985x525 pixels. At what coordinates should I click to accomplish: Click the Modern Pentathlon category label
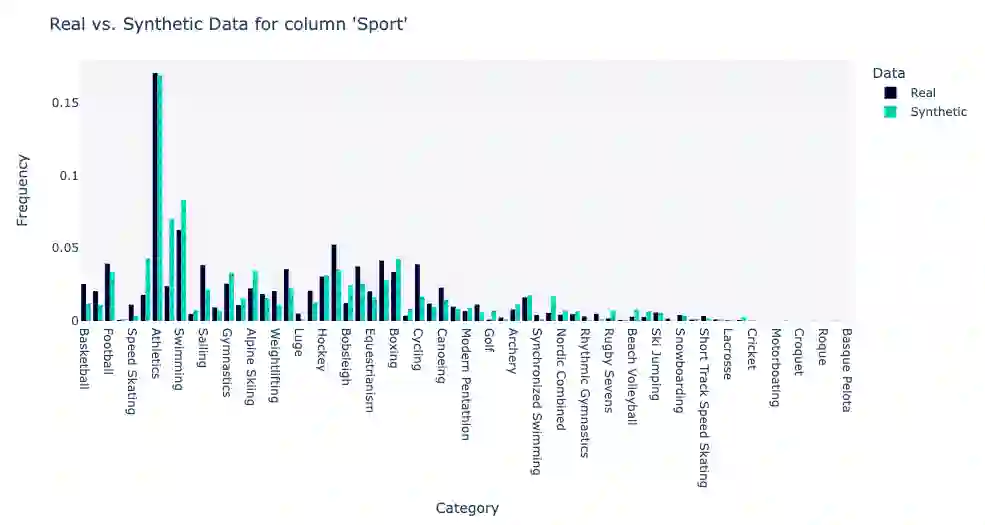(465, 384)
